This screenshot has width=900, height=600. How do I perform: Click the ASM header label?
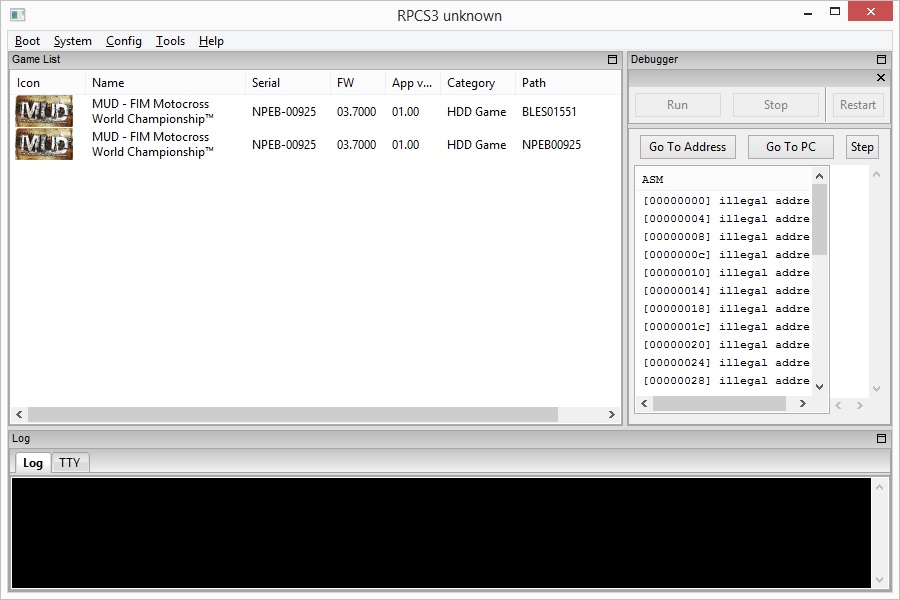click(x=653, y=180)
